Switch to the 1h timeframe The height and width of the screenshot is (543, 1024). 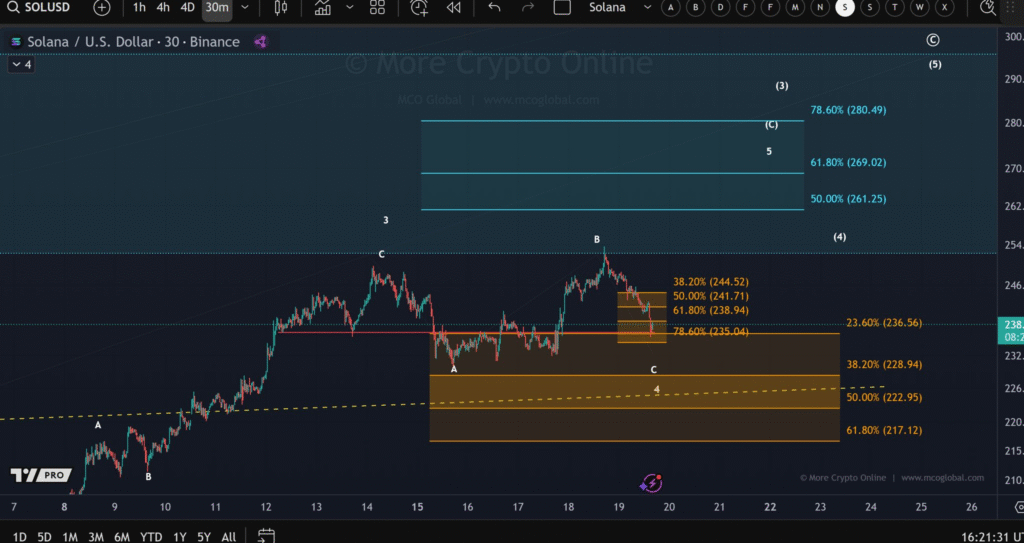(x=139, y=7)
